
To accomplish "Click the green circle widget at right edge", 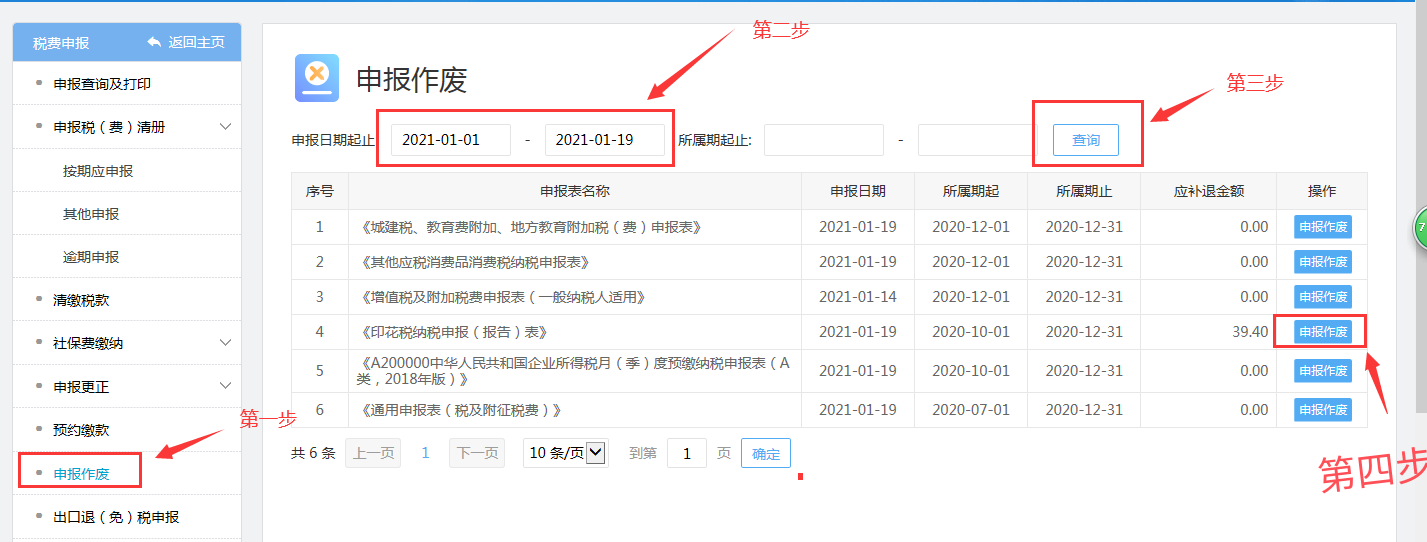I will 1420,228.
